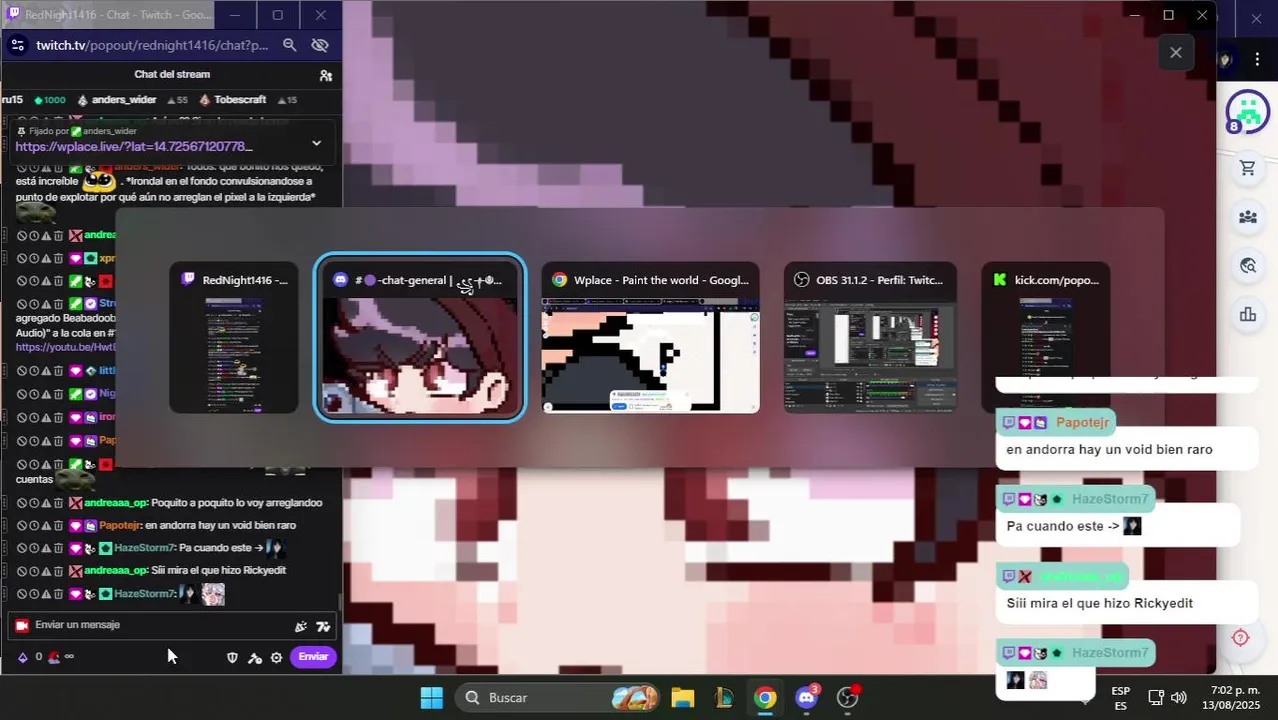Screen dimensions: 1278x720
Task: Open the community users icon in chat header
Action: [x=325, y=75]
